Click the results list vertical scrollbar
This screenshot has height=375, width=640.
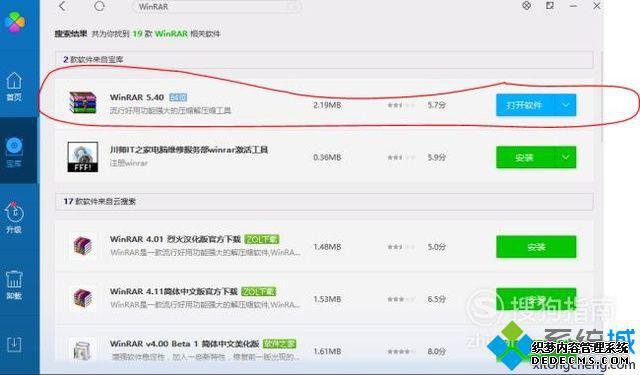point(603,96)
